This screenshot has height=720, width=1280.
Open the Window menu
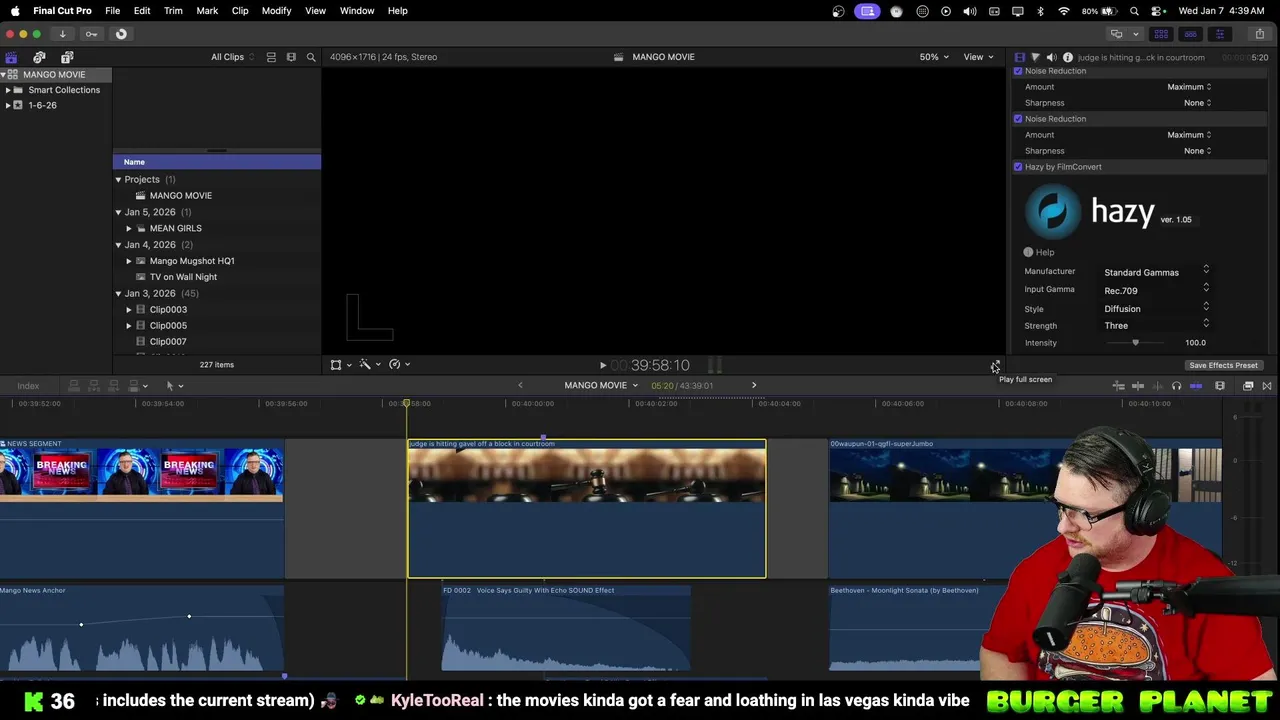pos(357,11)
